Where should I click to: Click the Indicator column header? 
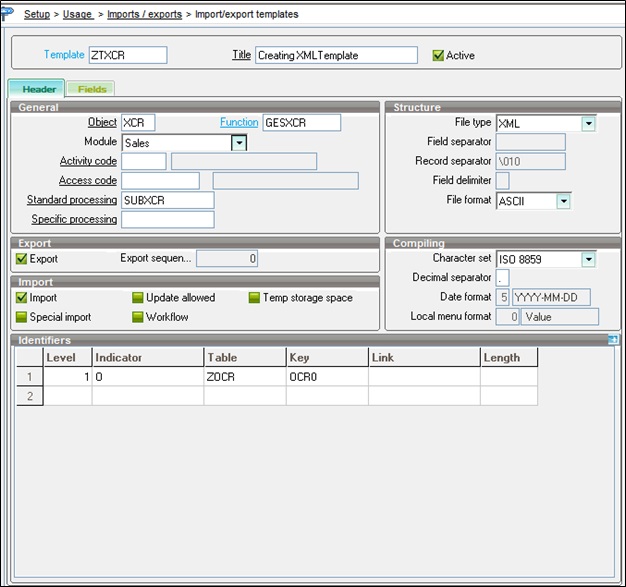(148, 357)
